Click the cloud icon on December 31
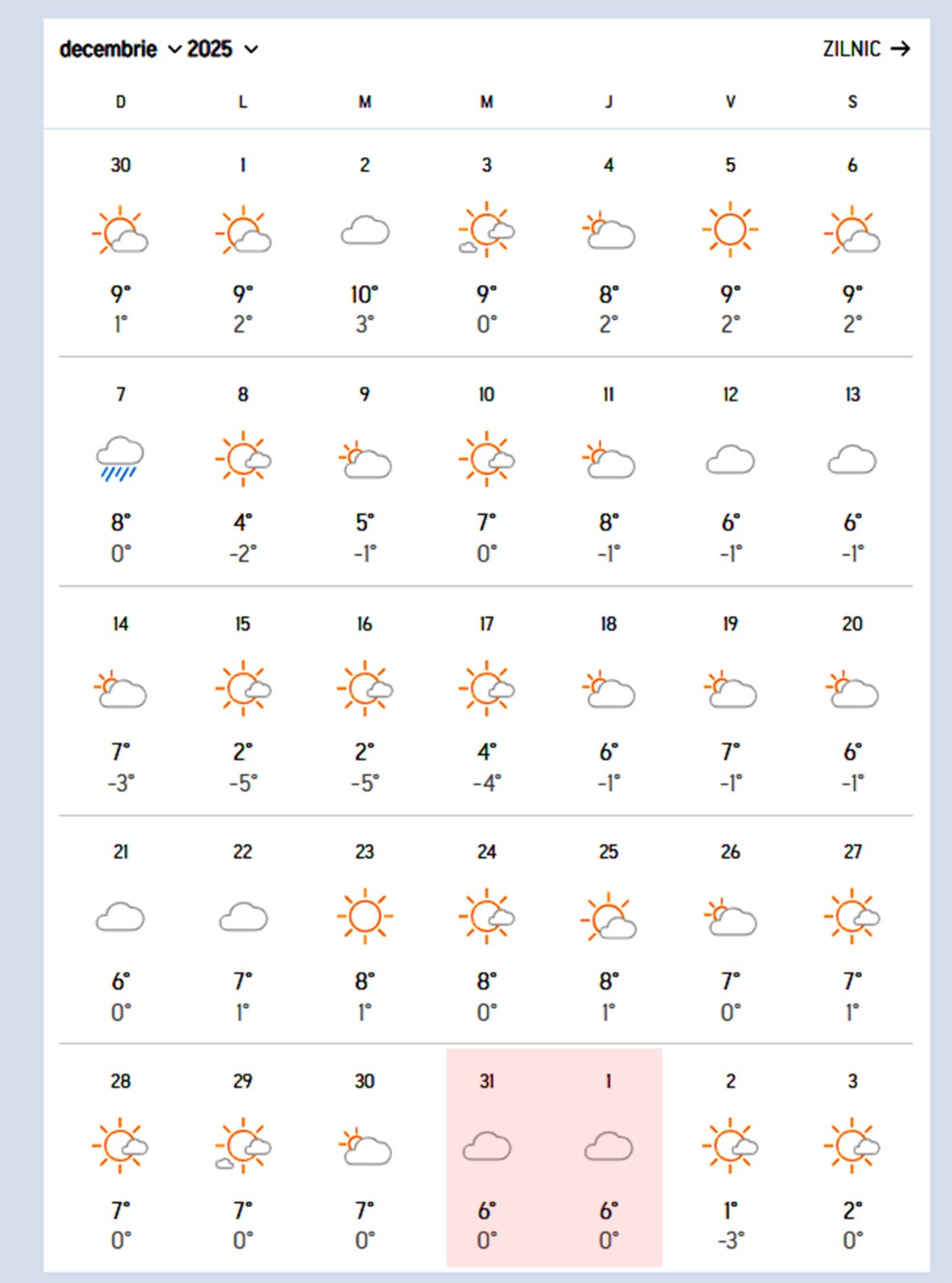The height and width of the screenshot is (1283, 952). point(487,1147)
